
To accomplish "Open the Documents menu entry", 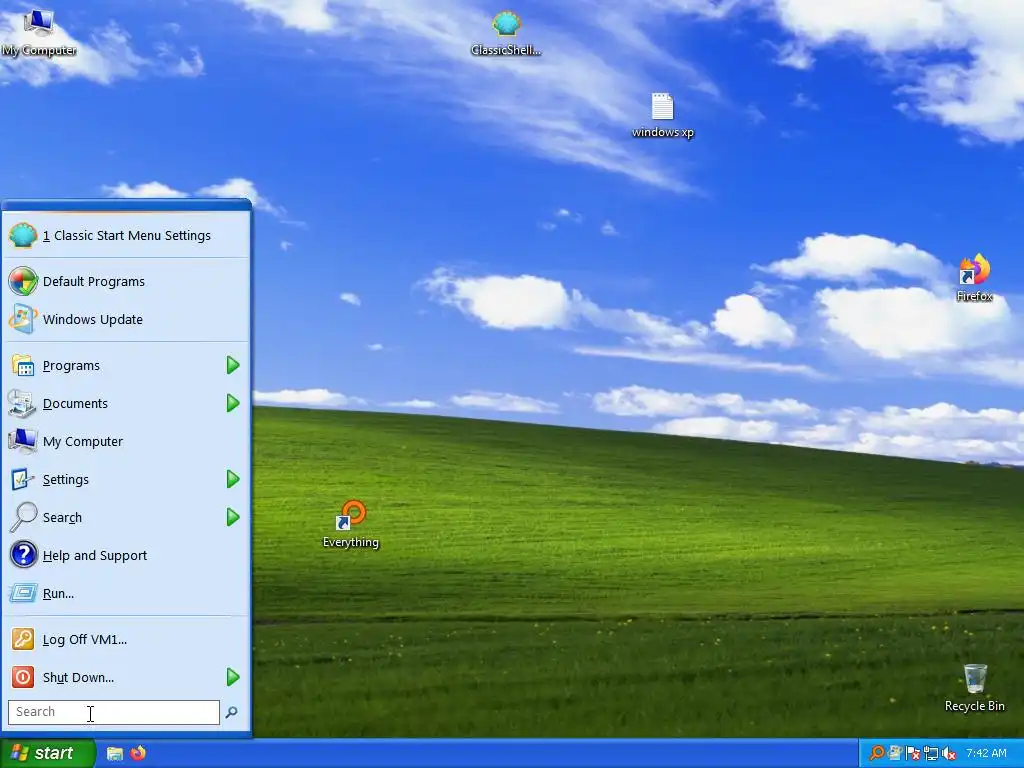I will tap(126, 404).
